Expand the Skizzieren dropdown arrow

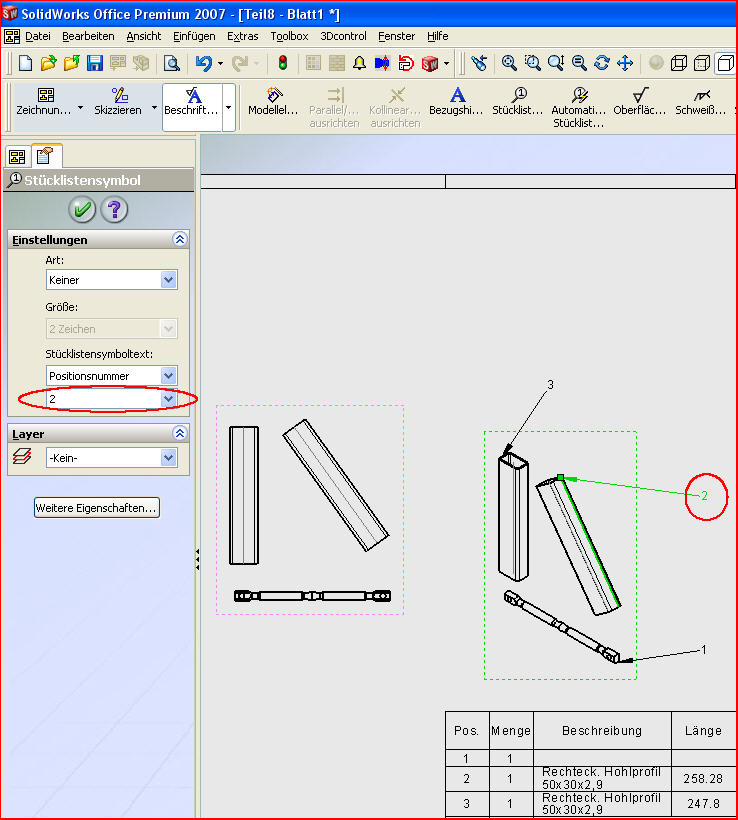(154, 108)
